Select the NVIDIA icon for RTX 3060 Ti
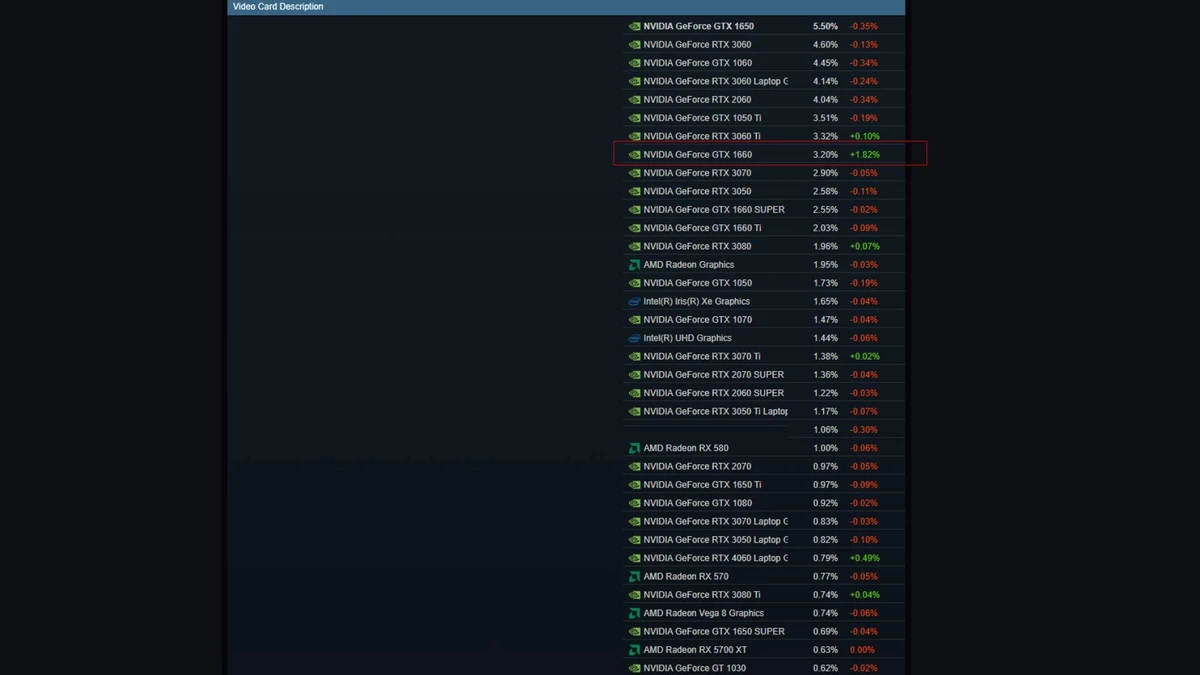This screenshot has width=1200, height=675. pos(634,137)
